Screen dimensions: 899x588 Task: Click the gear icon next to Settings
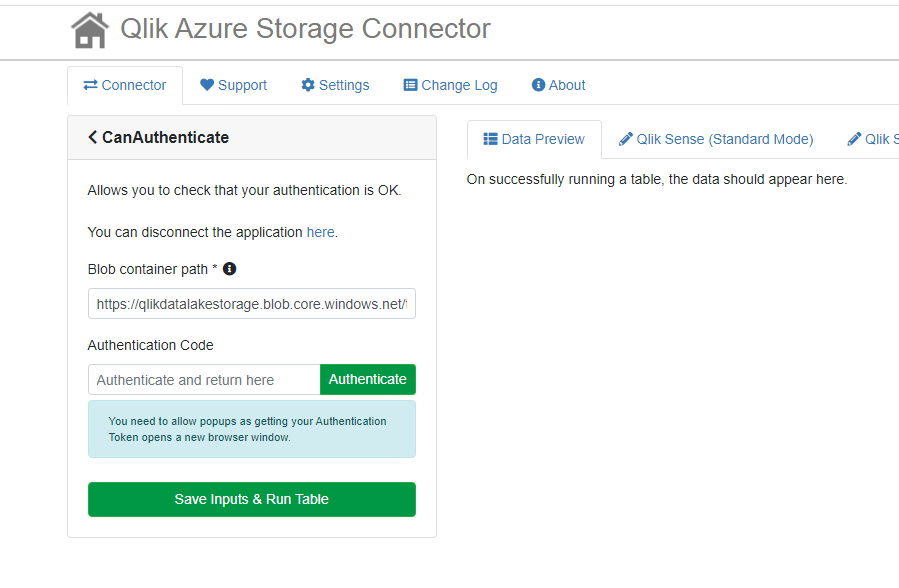[x=309, y=85]
